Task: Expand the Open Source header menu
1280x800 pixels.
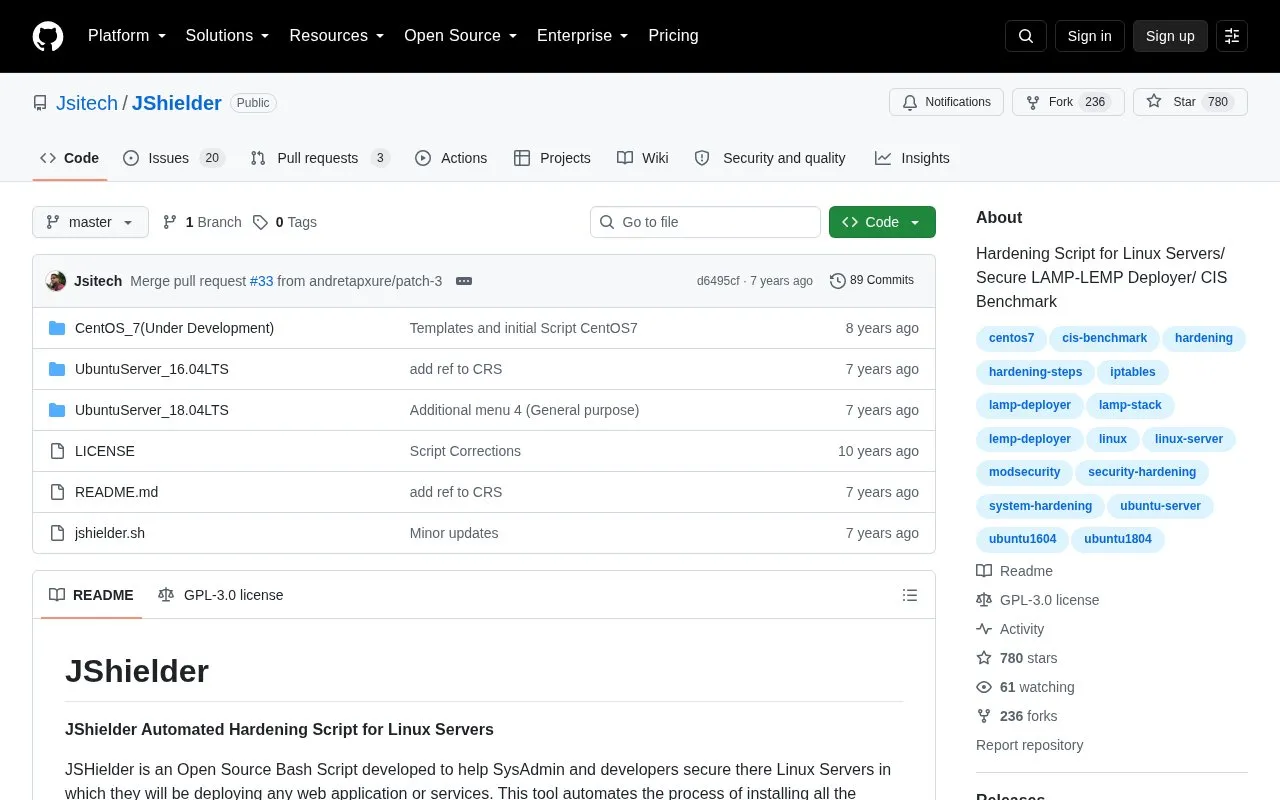Action: tap(461, 36)
